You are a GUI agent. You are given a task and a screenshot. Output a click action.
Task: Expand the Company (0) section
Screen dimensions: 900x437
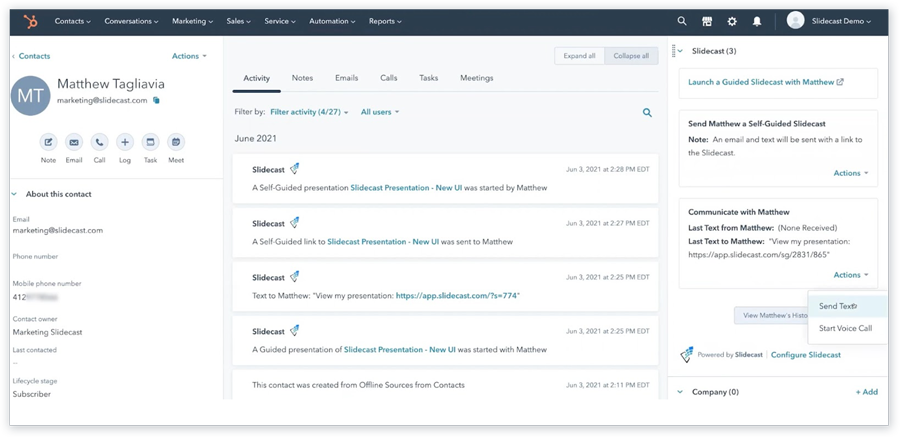point(681,392)
